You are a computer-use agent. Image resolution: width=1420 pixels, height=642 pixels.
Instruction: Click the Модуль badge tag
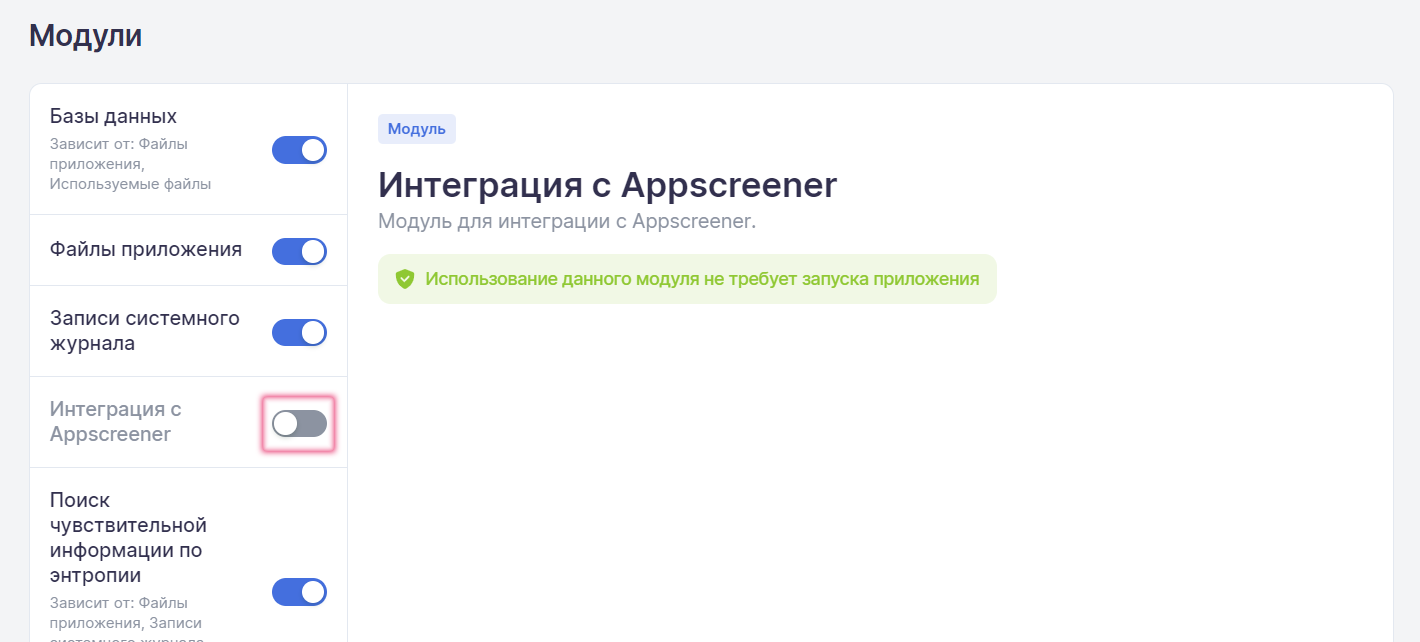coord(416,129)
